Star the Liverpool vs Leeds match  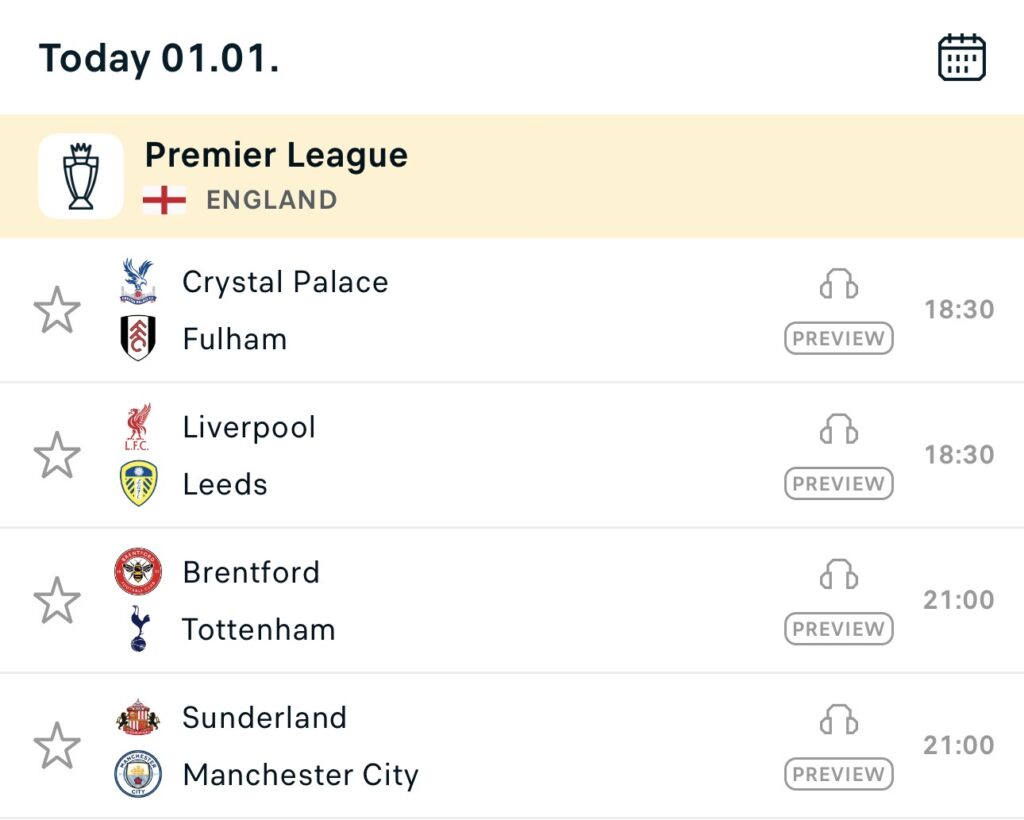[x=57, y=455]
